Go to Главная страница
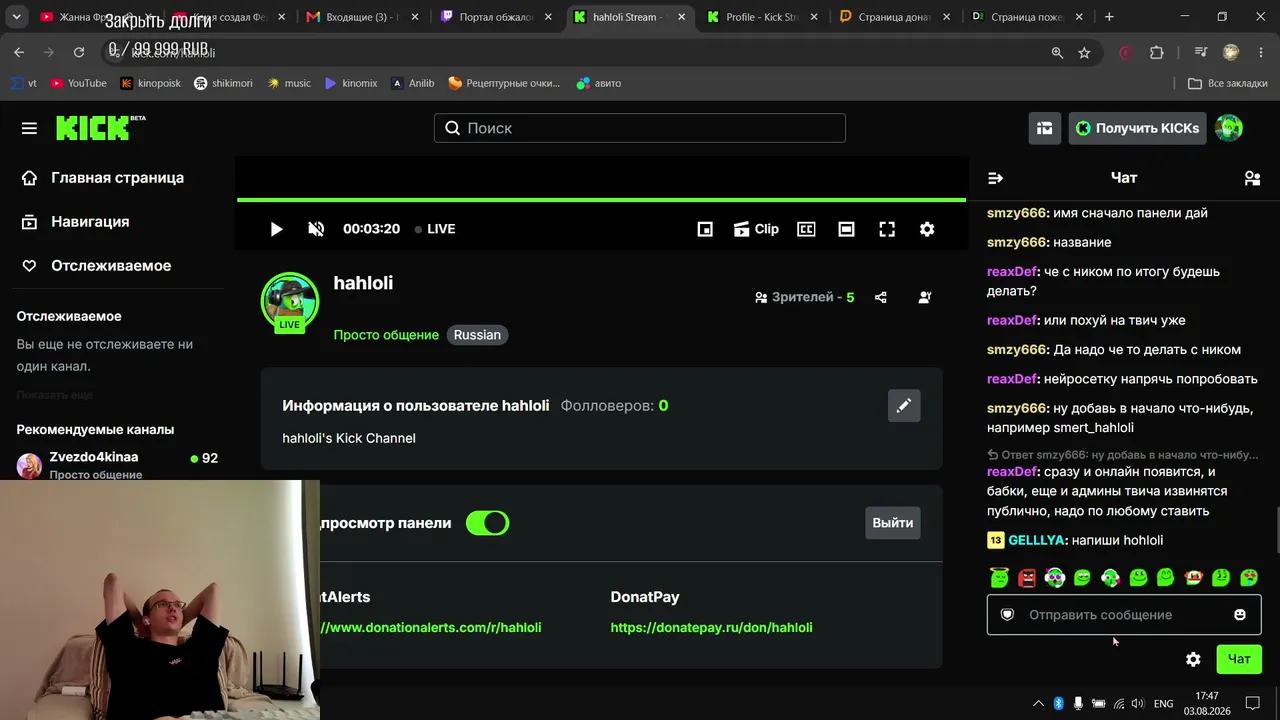Image resolution: width=1280 pixels, height=720 pixels. tap(102, 178)
